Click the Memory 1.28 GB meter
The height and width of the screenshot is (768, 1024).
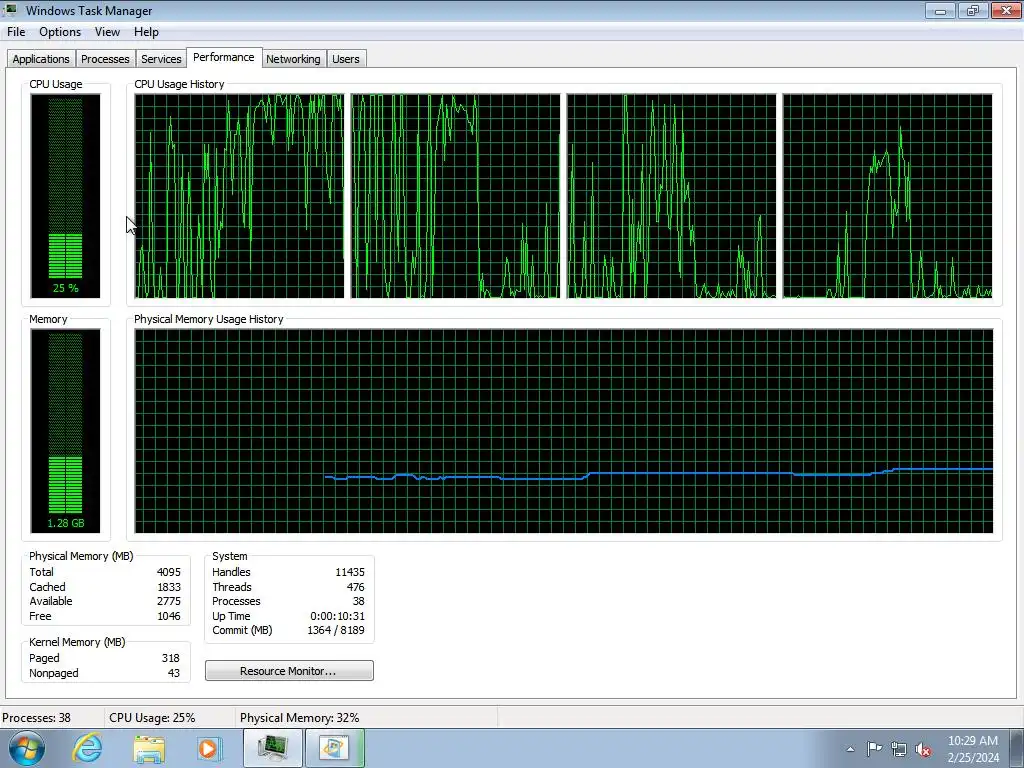coord(65,431)
